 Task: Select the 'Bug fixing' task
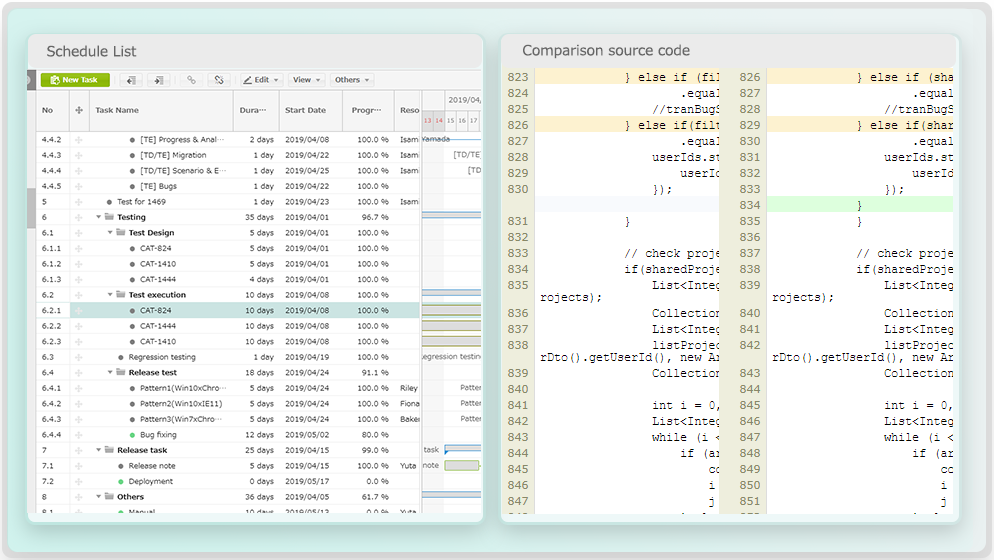tap(158, 435)
